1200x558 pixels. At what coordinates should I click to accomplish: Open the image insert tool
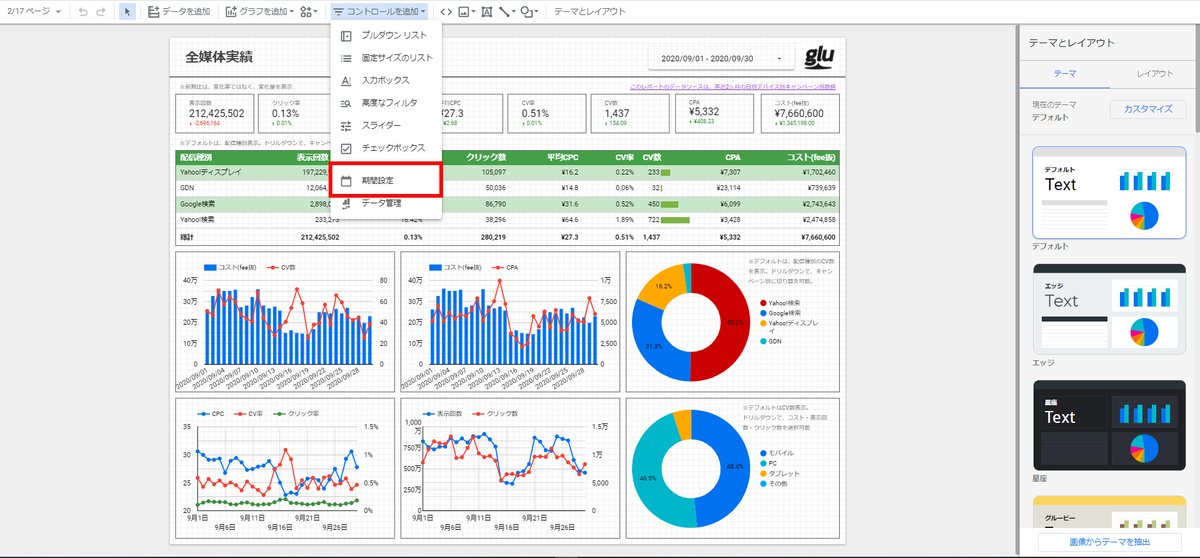click(x=467, y=12)
